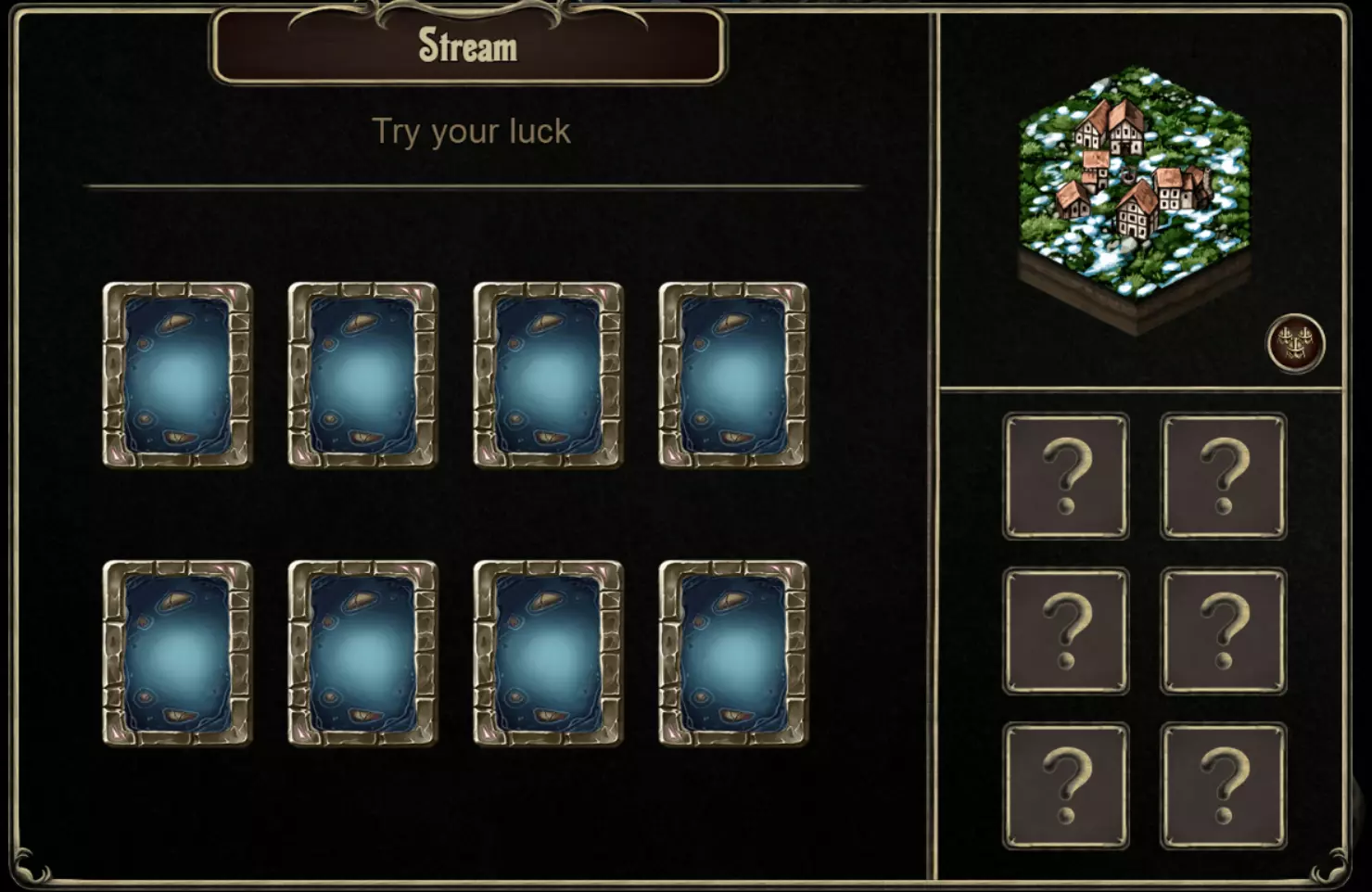1372x892 pixels.
Task: Flip the first card in the top row
Action: (x=177, y=375)
